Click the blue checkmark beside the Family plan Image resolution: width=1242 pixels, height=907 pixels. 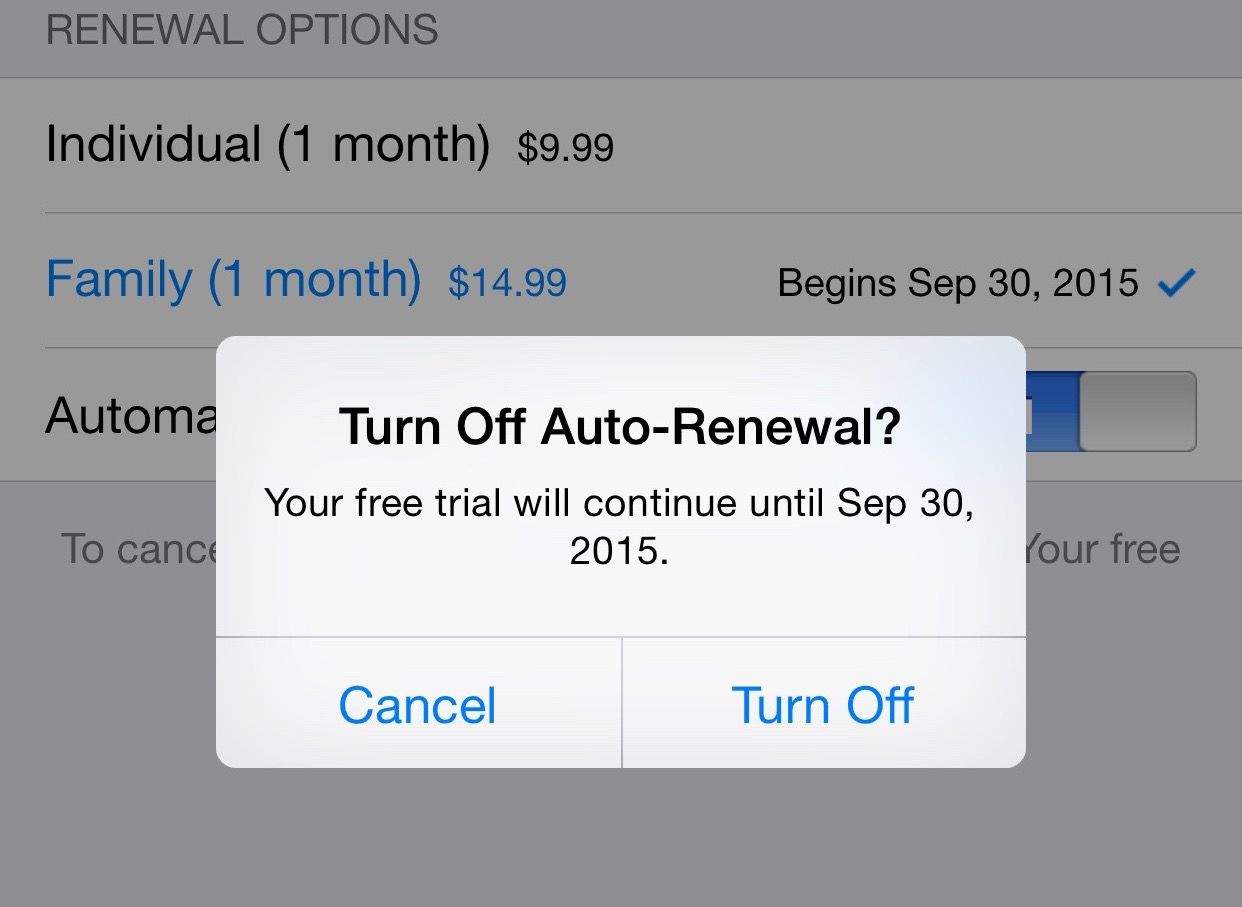click(x=1176, y=284)
